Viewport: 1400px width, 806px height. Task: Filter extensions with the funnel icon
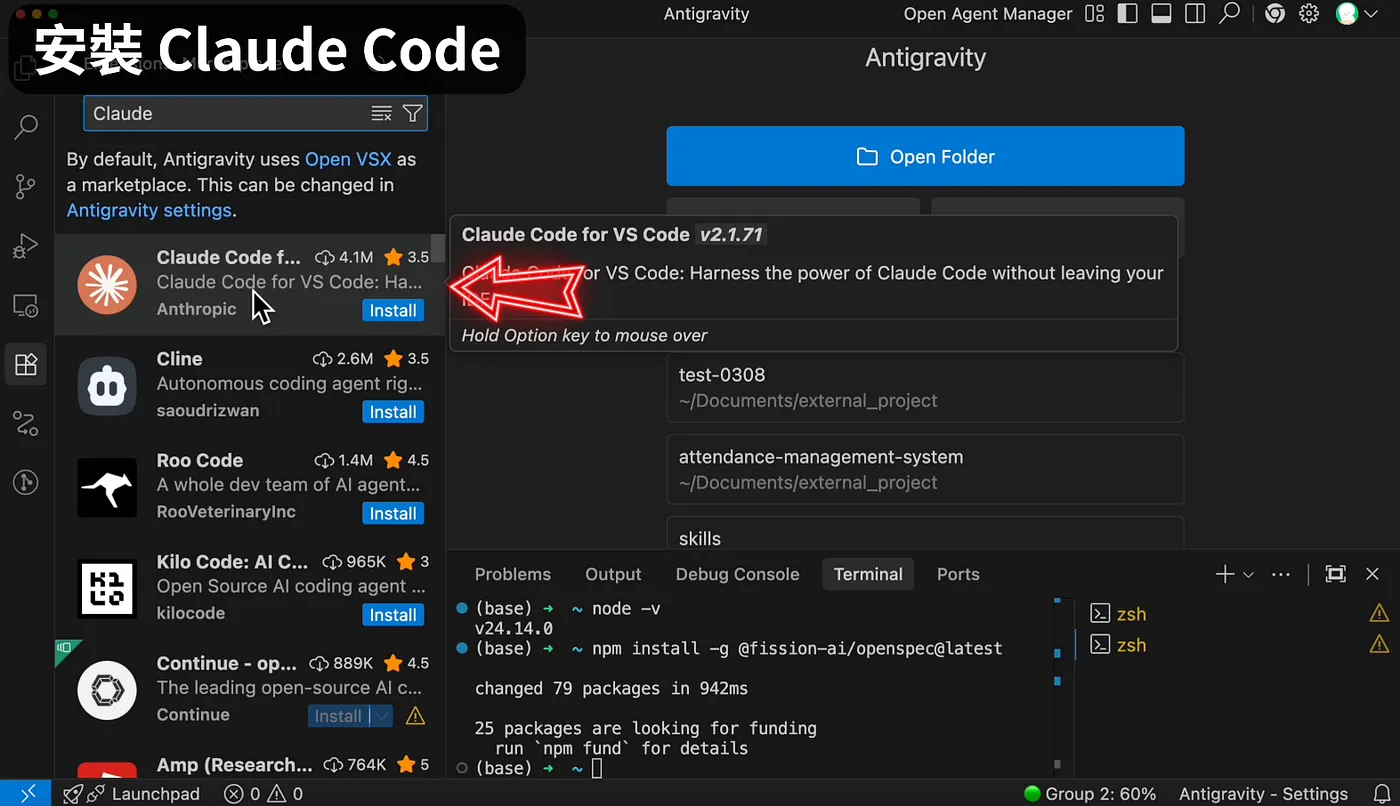412,113
